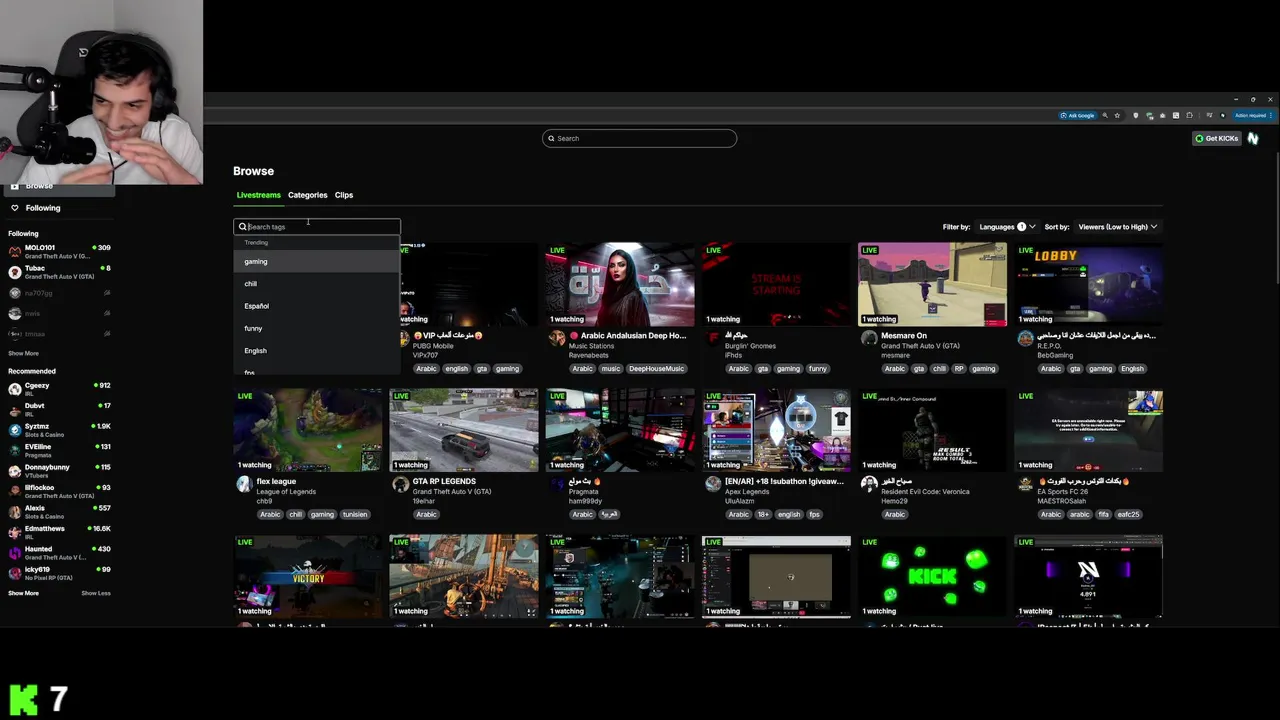
Task: Click Donnaybunny's avatar in Recommended
Action: pos(15,471)
